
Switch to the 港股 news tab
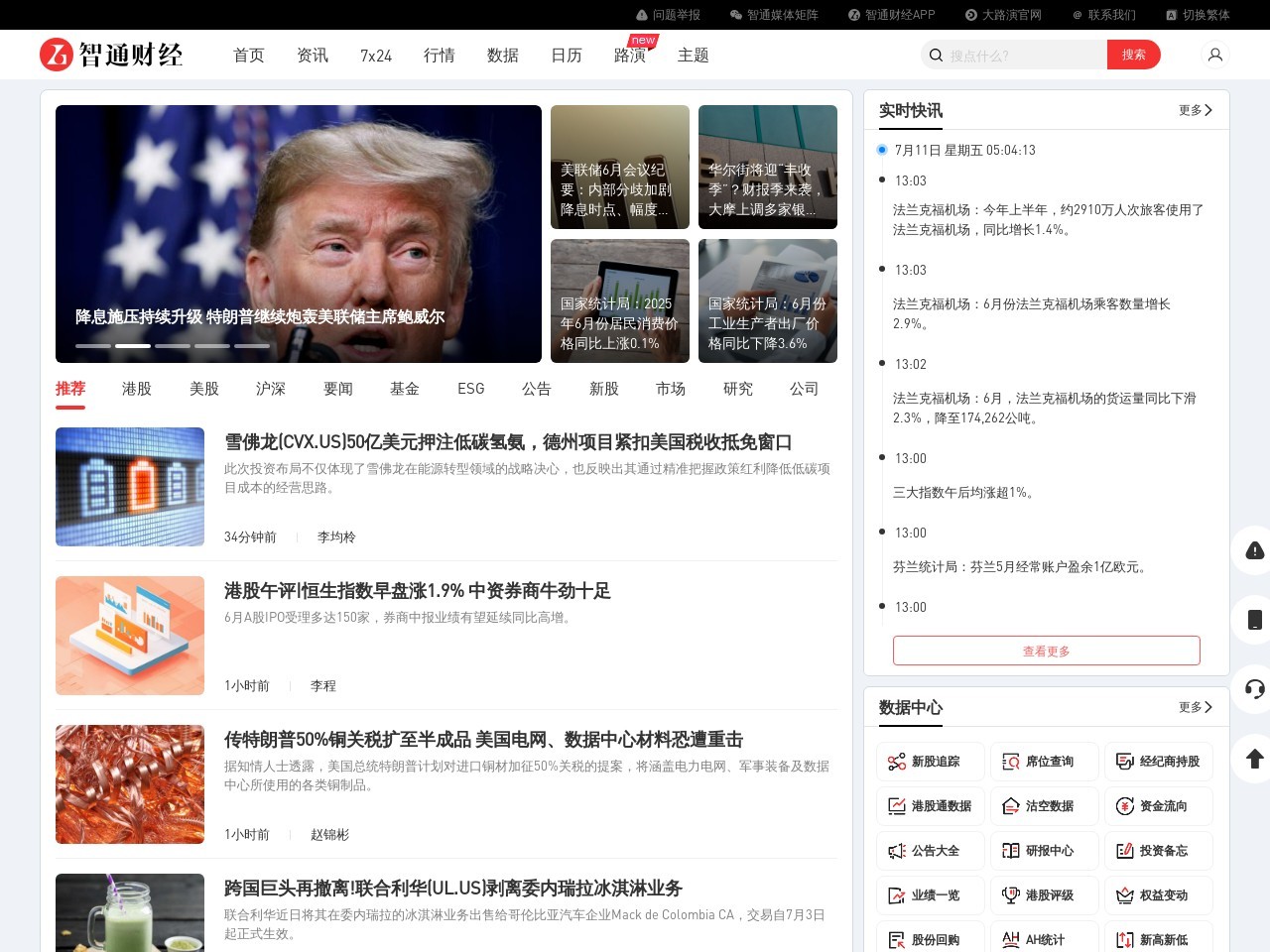(x=136, y=389)
